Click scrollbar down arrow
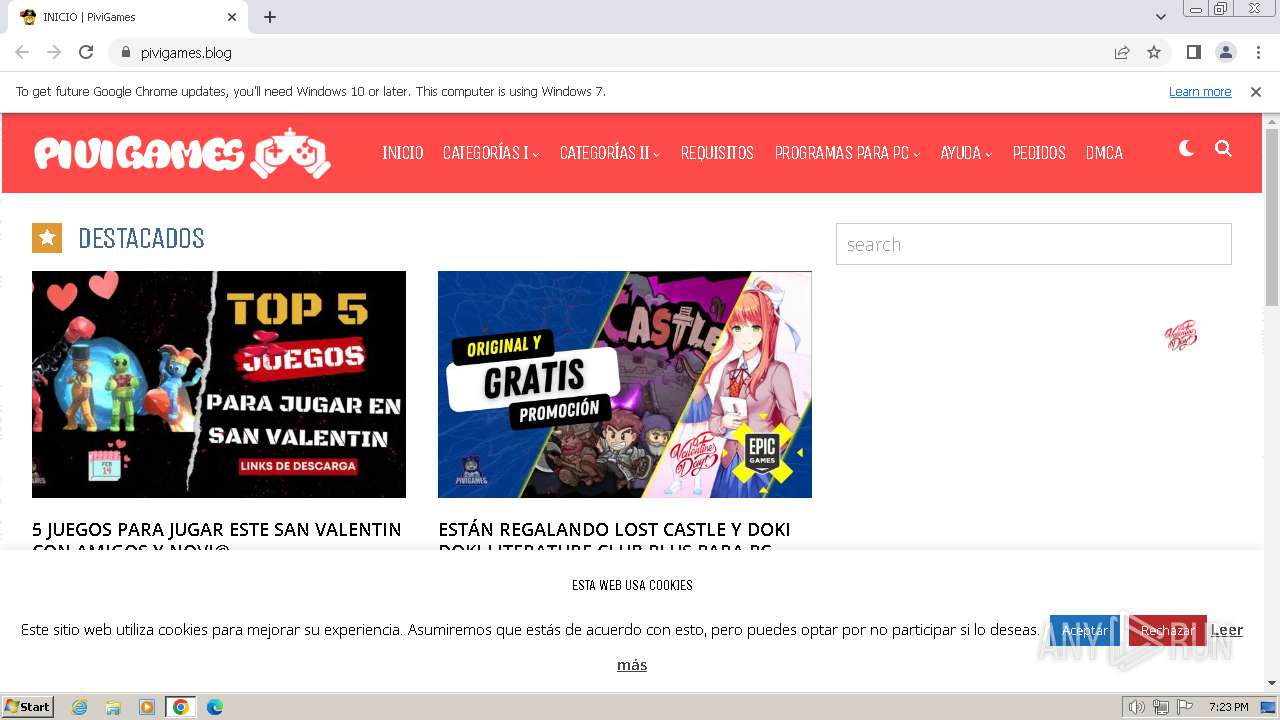Screen dimensions: 1280x720 (1272, 683)
